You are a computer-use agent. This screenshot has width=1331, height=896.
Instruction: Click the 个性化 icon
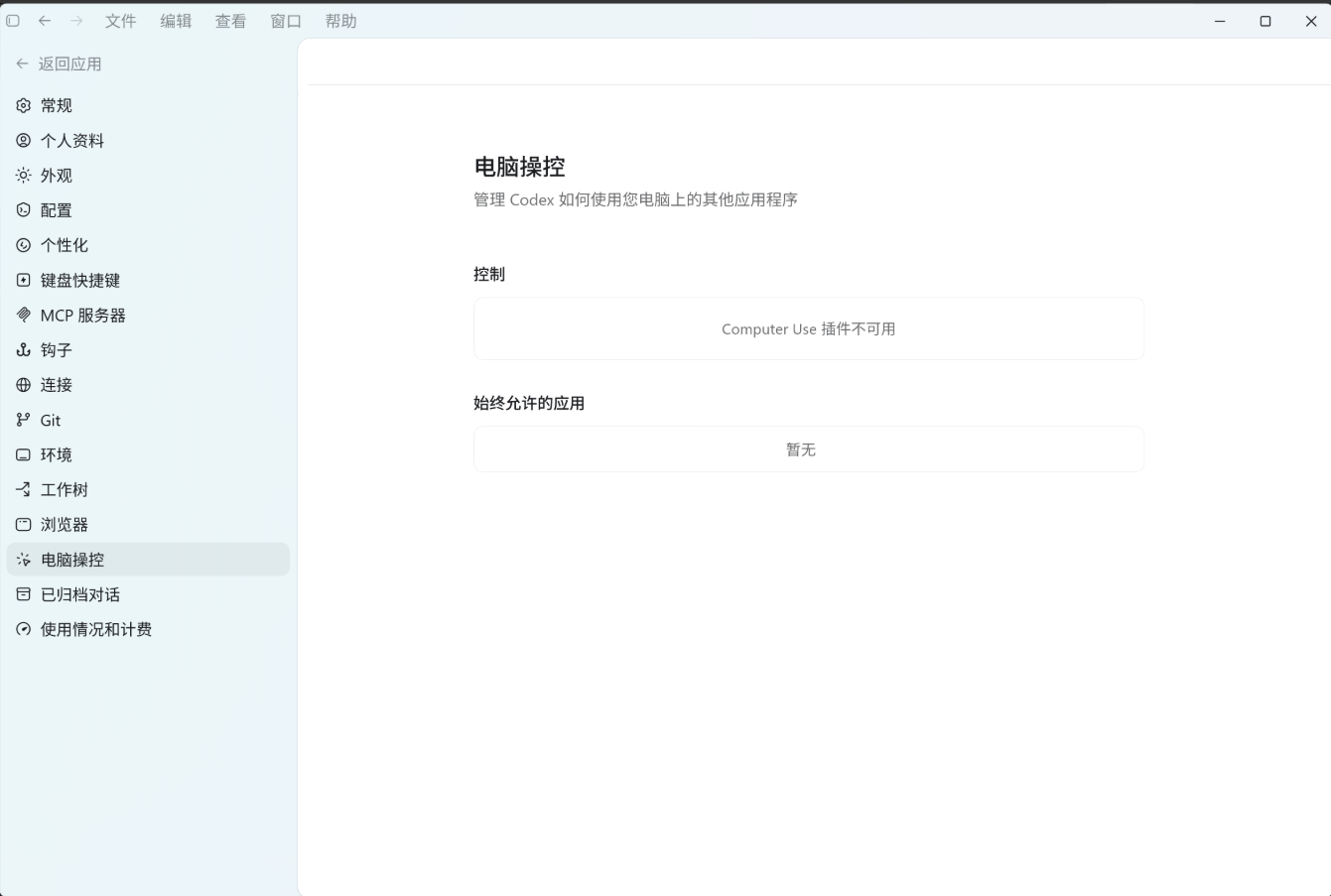(24, 245)
